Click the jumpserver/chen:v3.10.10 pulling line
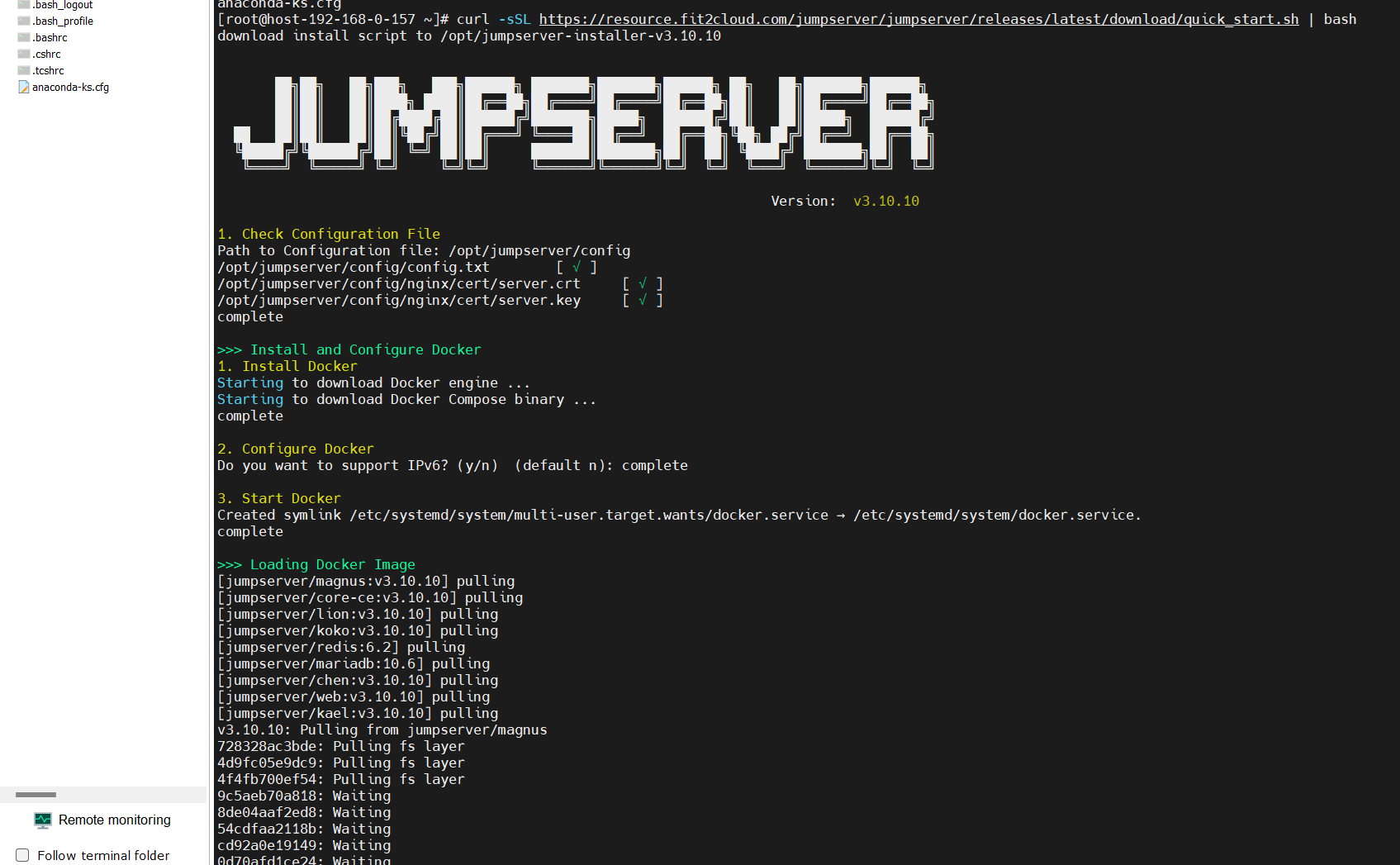The height and width of the screenshot is (865, 1400). [358, 680]
